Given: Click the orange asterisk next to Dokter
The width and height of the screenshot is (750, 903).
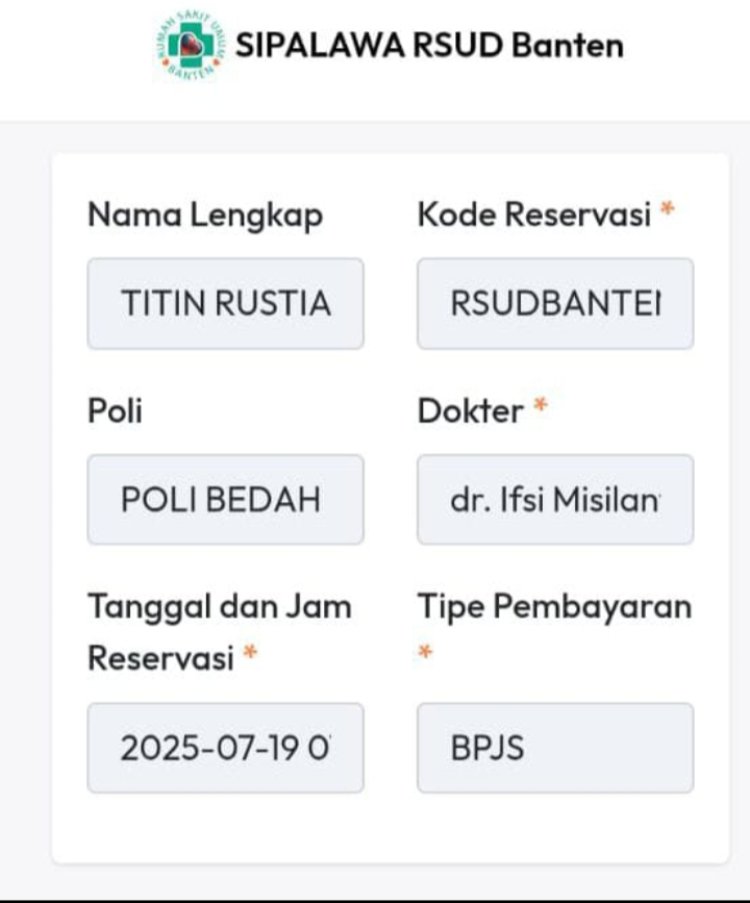Looking at the screenshot, I should click(x=540, y=407).
